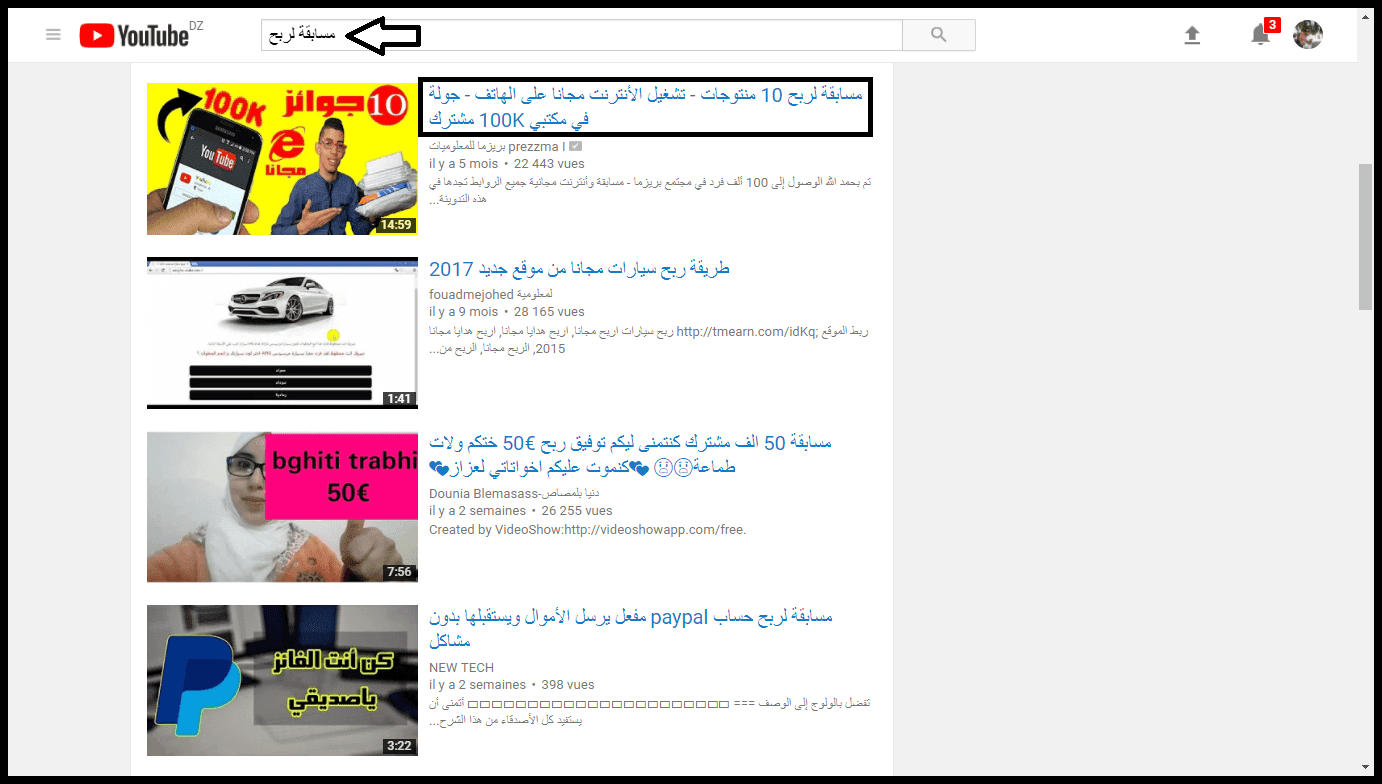This screenshot has width=1382, height=784.
Task: Open the first video title link
Action: pos(645,107)
